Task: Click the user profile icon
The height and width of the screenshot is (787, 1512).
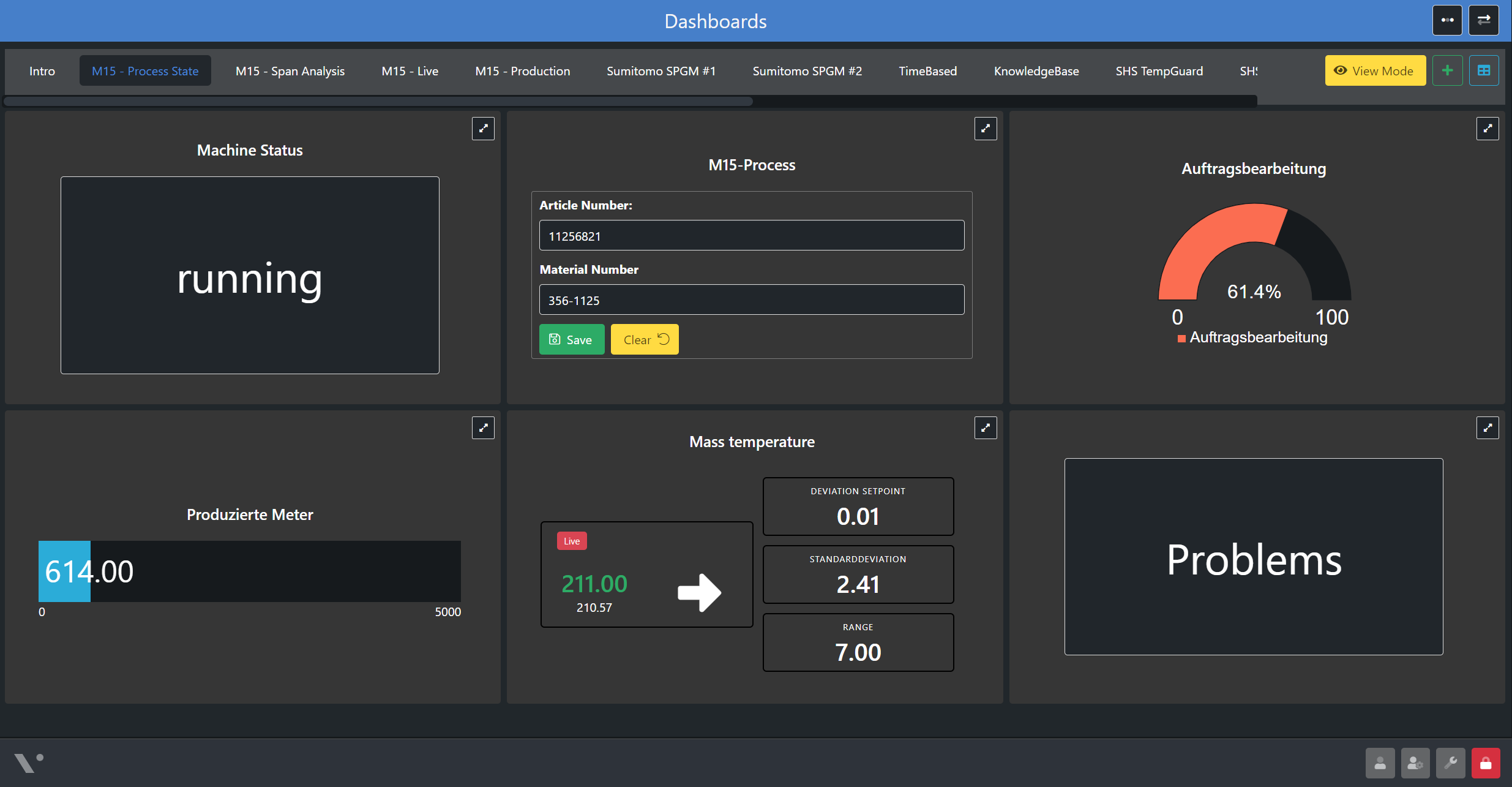Action: (1380, 763)
